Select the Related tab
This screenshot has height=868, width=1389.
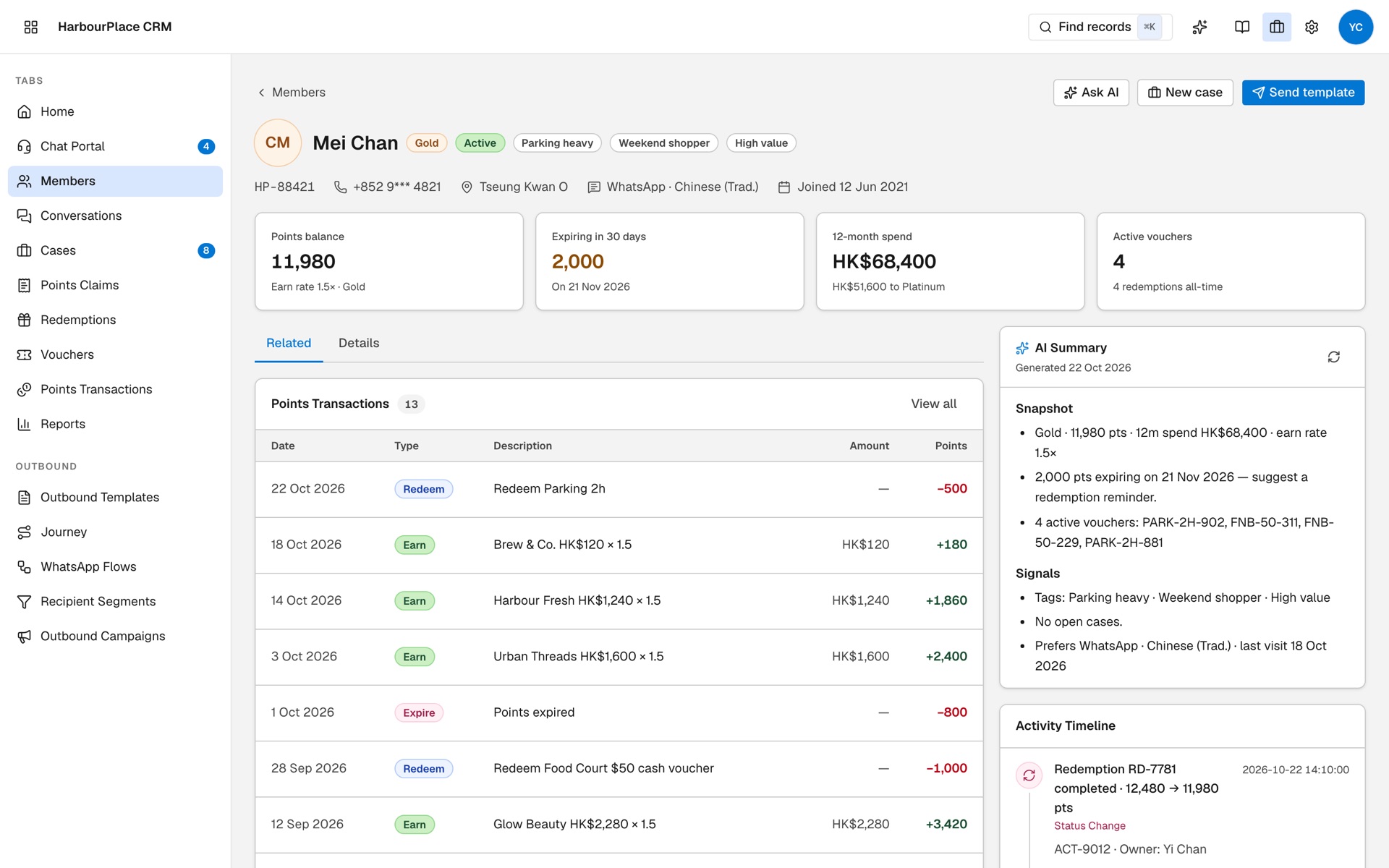289,343
